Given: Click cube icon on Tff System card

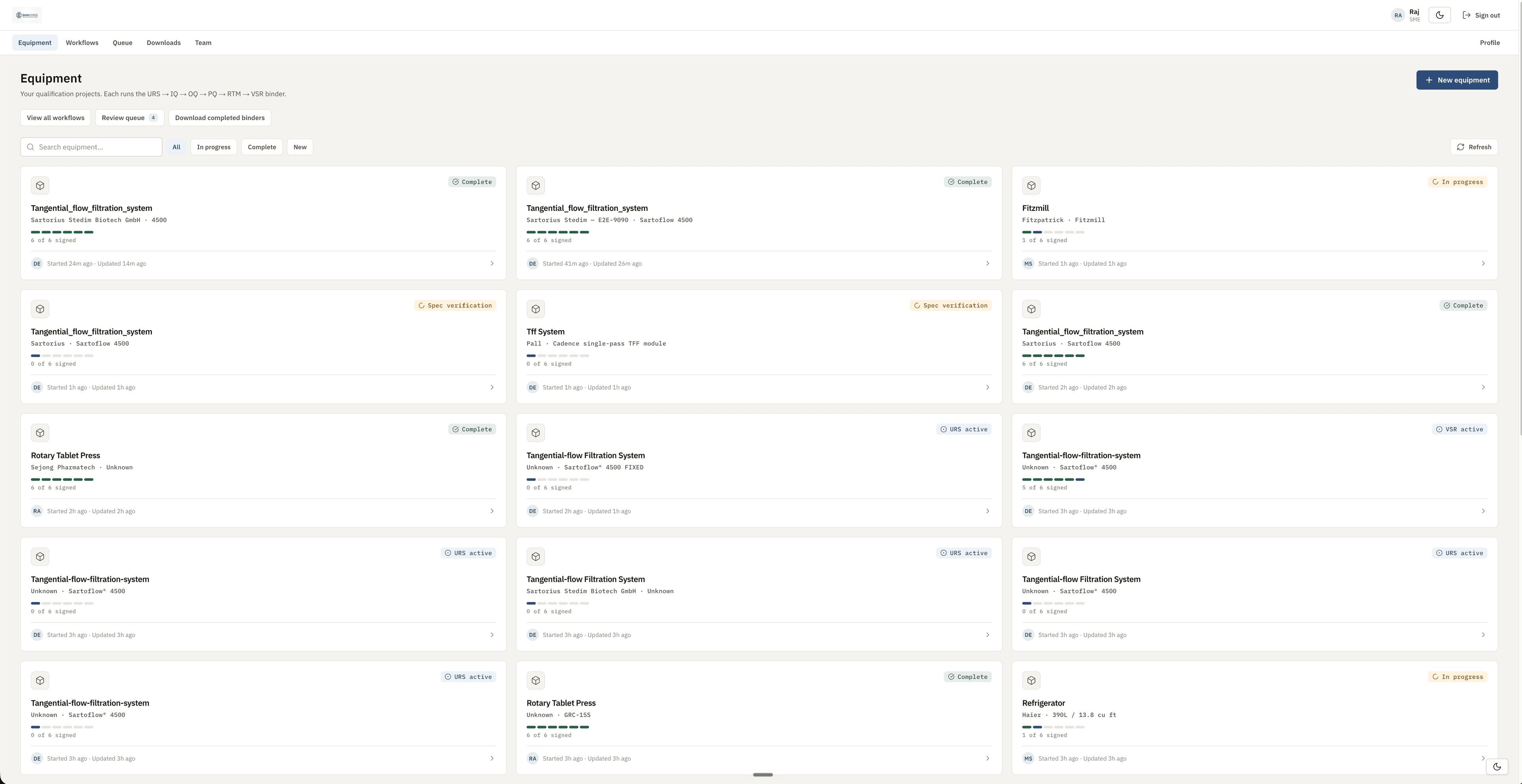Looking at the screenshot, I should (x=536, y=309).
